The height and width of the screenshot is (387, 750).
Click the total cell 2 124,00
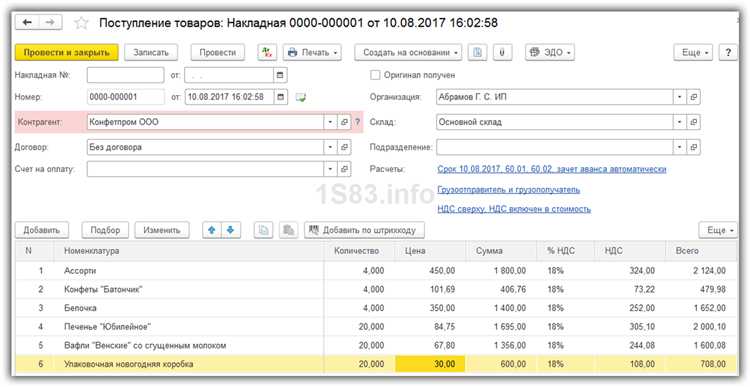[x=701, y=271]
